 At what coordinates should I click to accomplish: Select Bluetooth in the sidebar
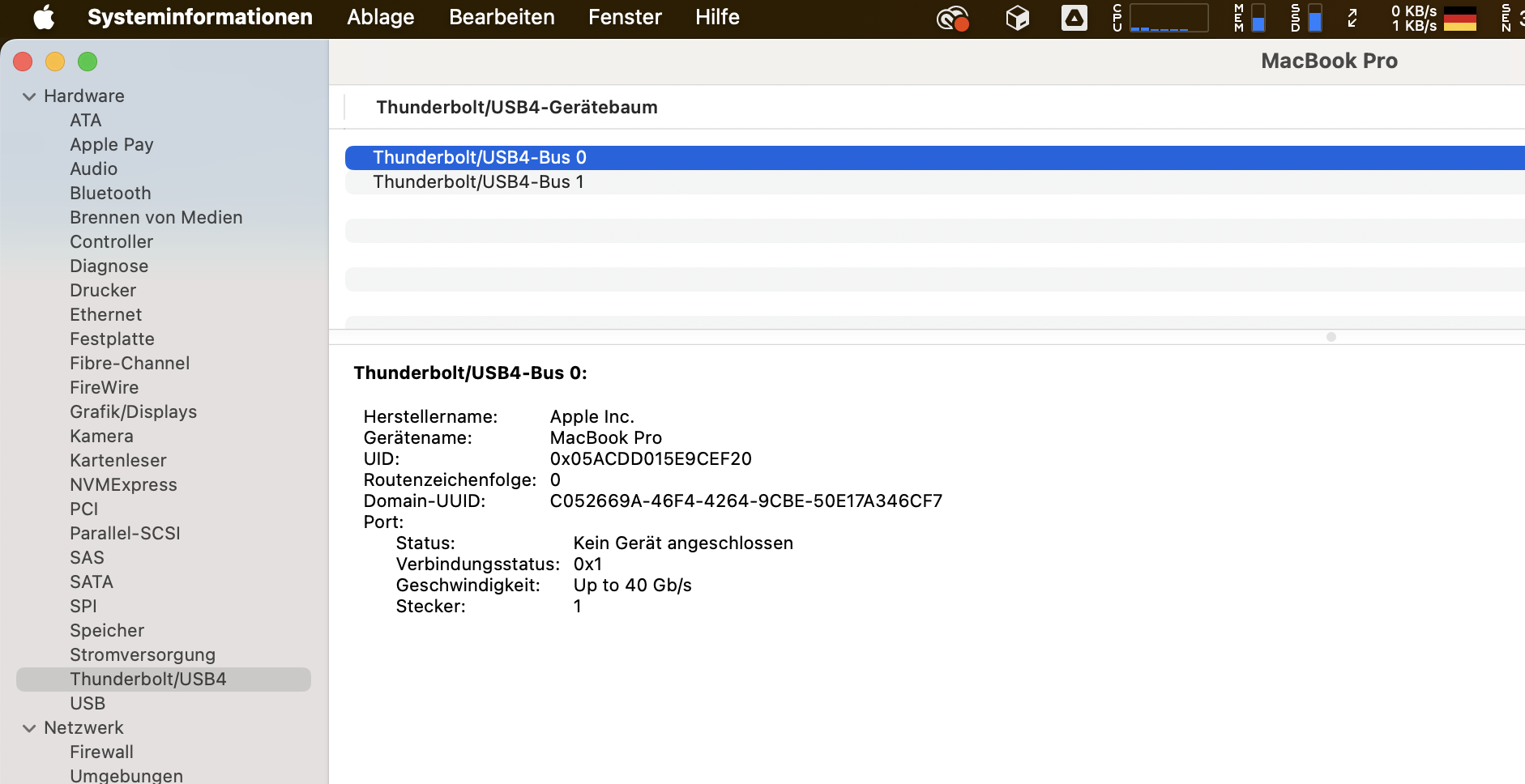pos(111,193)
